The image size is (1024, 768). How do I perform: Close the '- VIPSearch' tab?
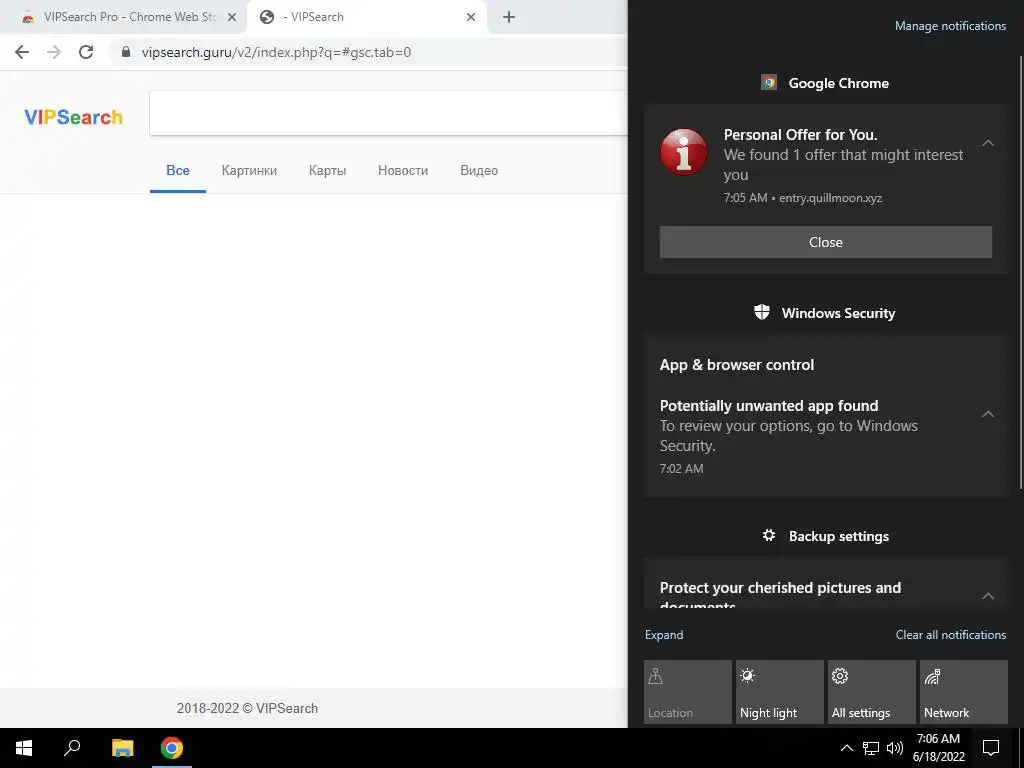[471, 17]
